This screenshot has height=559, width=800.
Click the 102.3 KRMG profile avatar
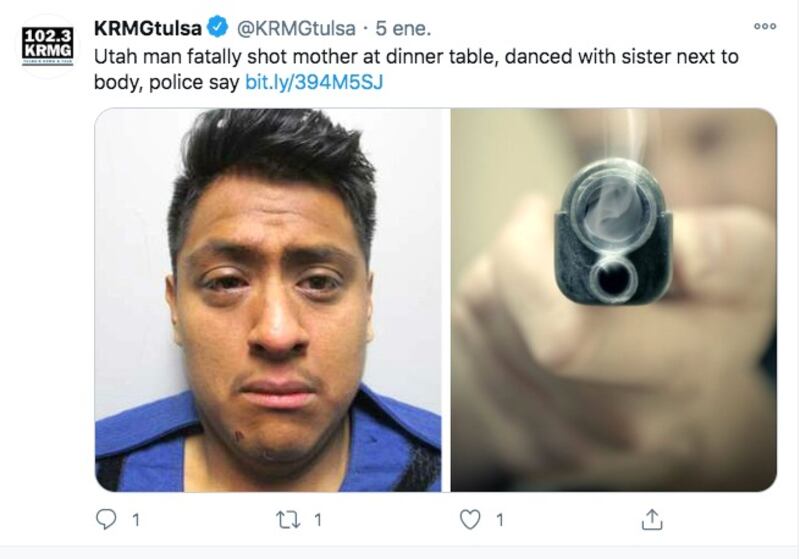47,46
